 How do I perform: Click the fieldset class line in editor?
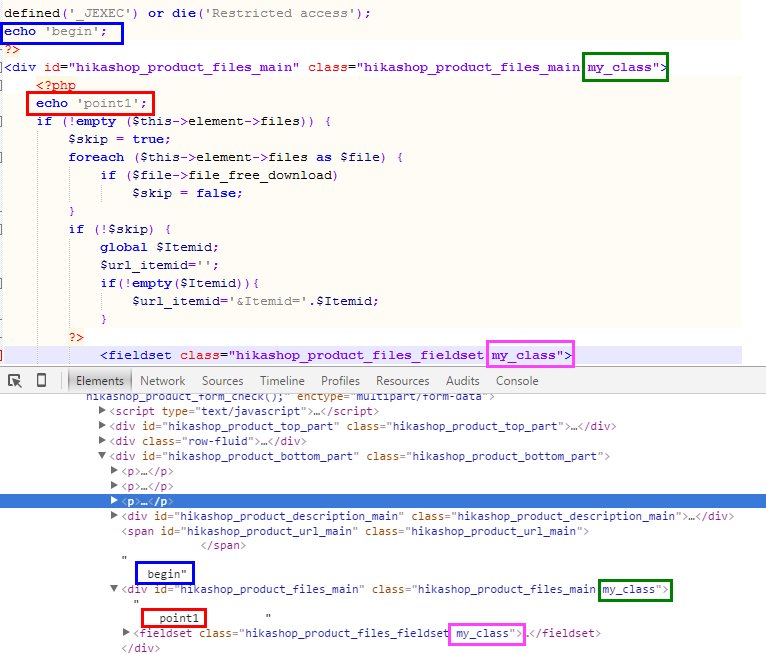(336, 355)
